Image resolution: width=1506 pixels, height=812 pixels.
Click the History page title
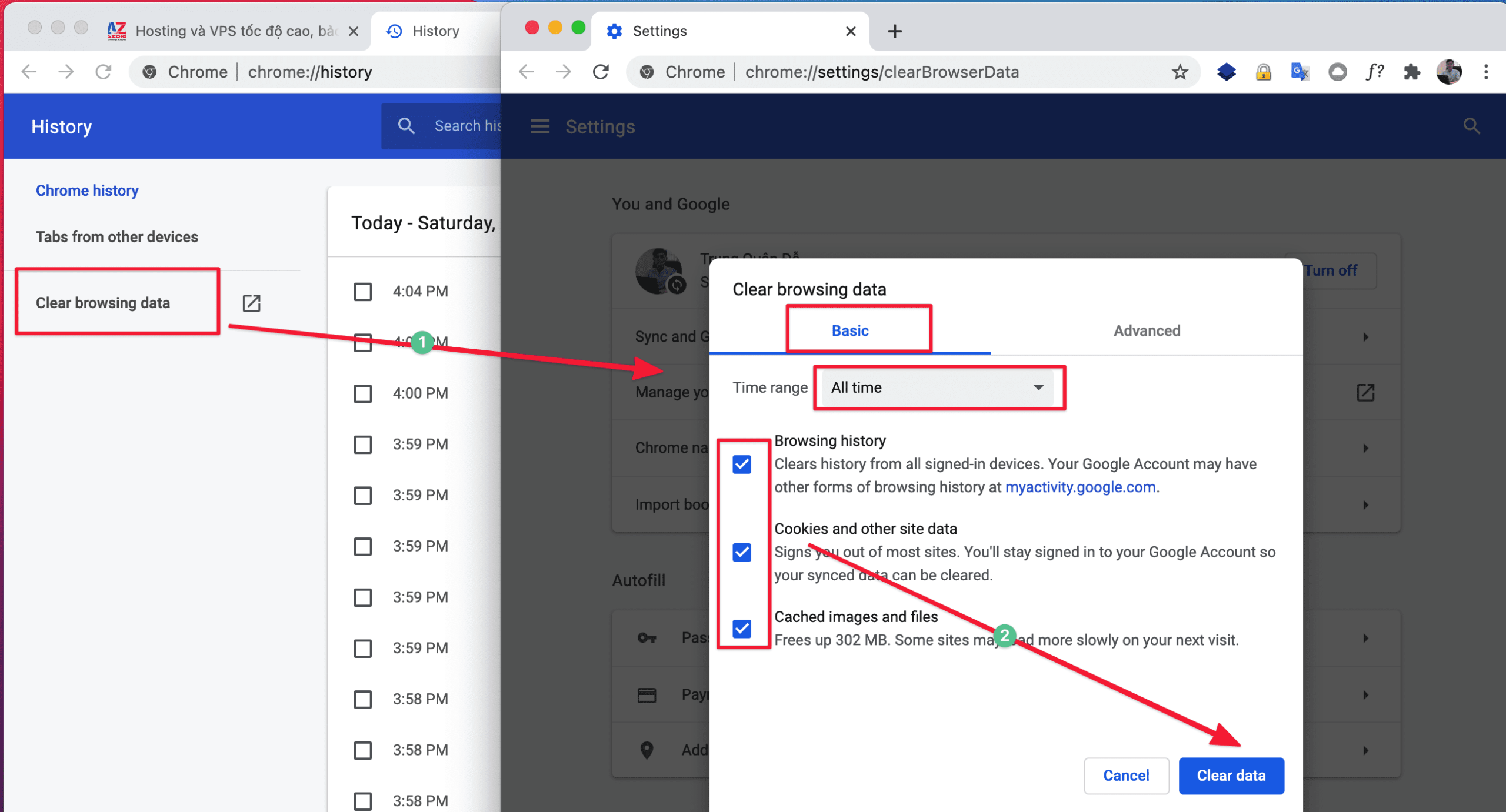coord(61,126)
